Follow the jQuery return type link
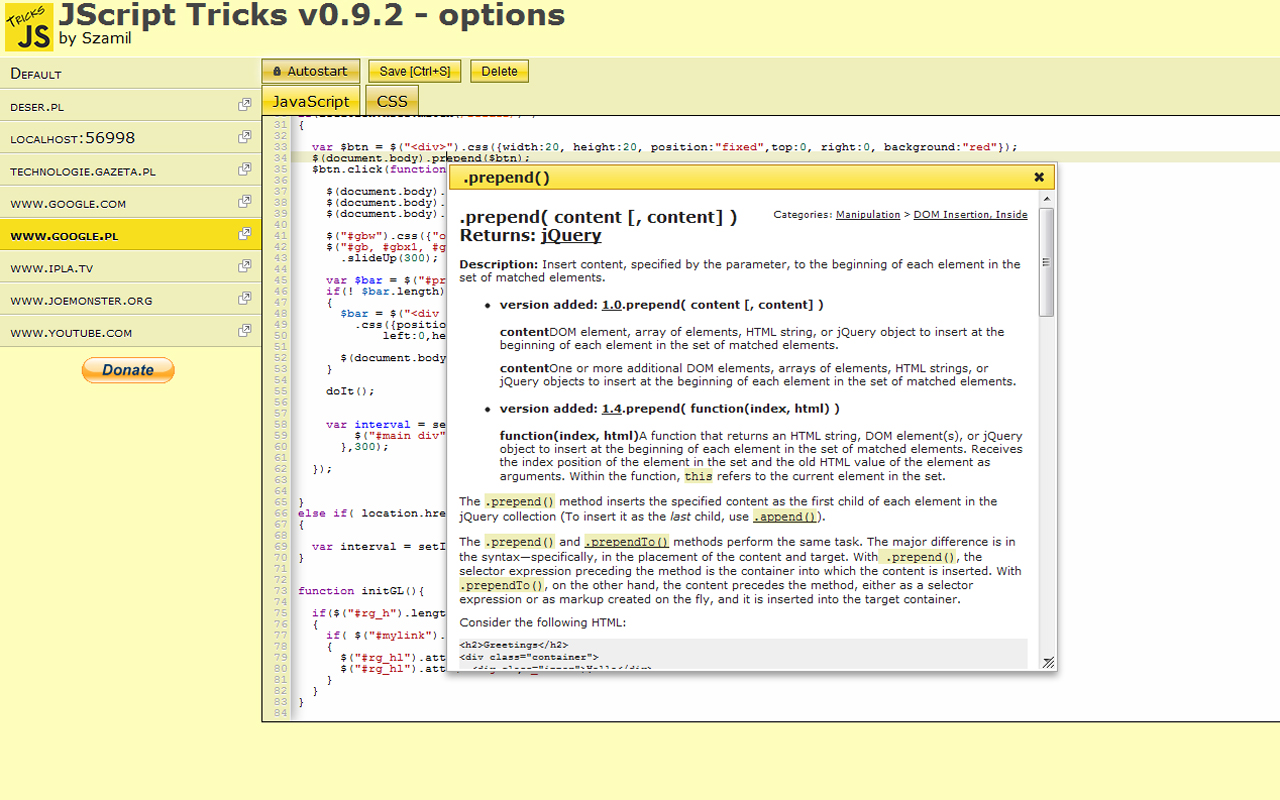This screenshot has height=800, width=1280. (571, 236)
